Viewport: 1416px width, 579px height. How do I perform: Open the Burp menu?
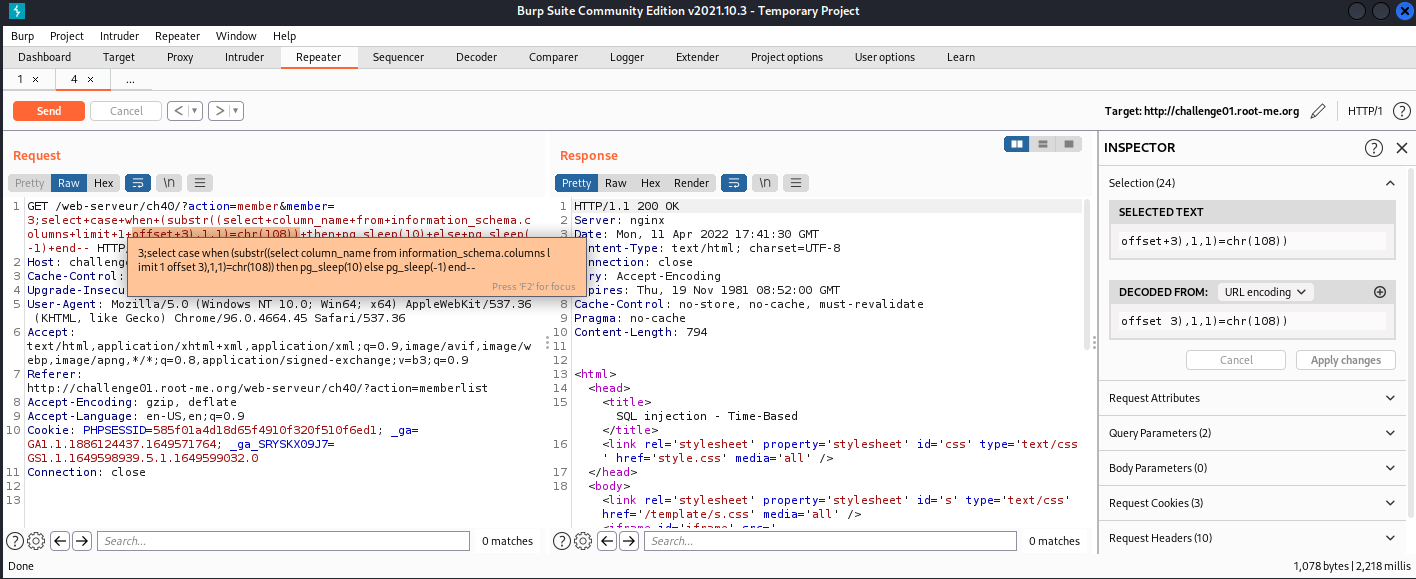click(x=22, y=36)
